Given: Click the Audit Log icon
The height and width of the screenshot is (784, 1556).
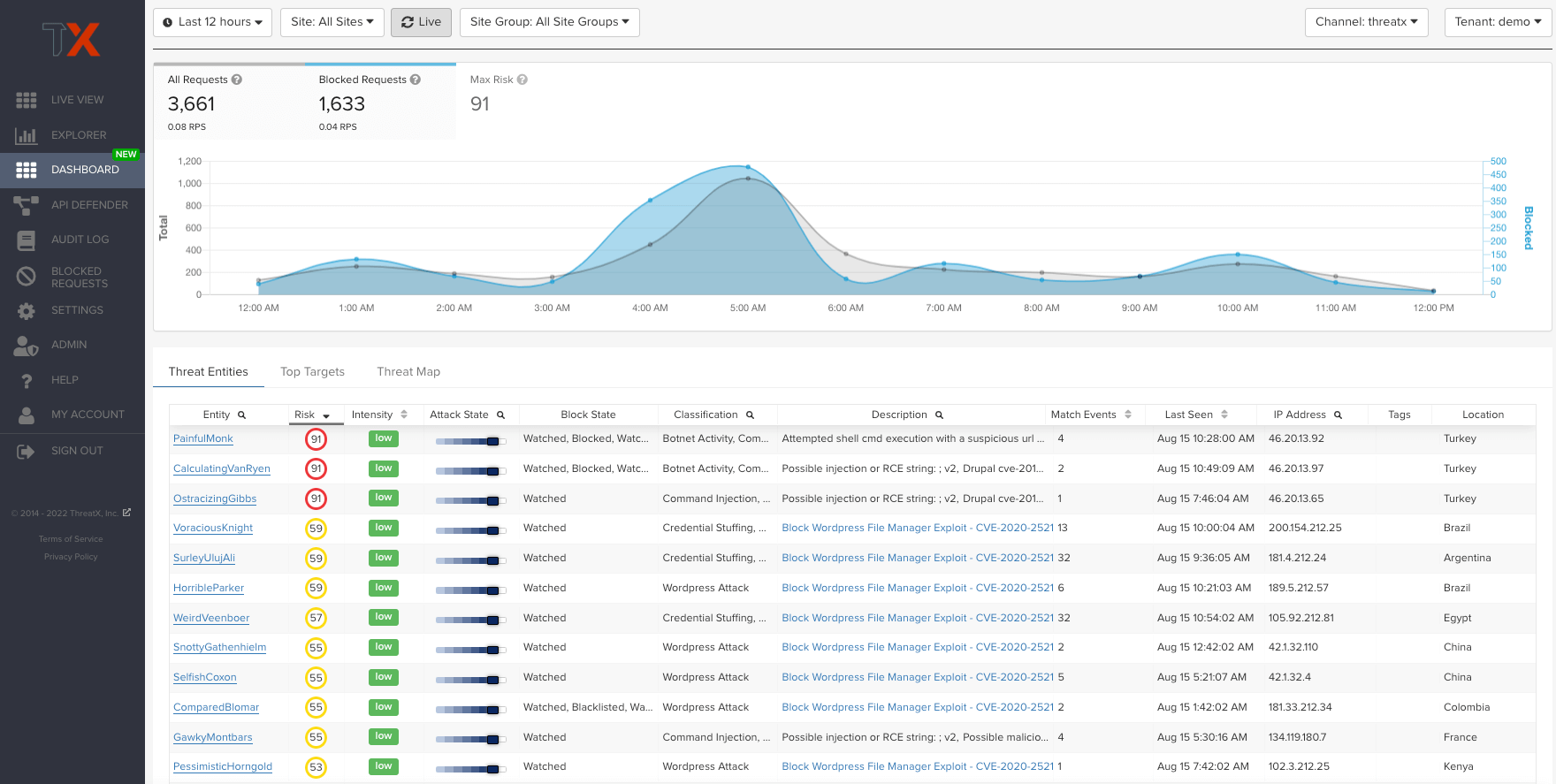Looking at the screenshot, I should point(26,240).
